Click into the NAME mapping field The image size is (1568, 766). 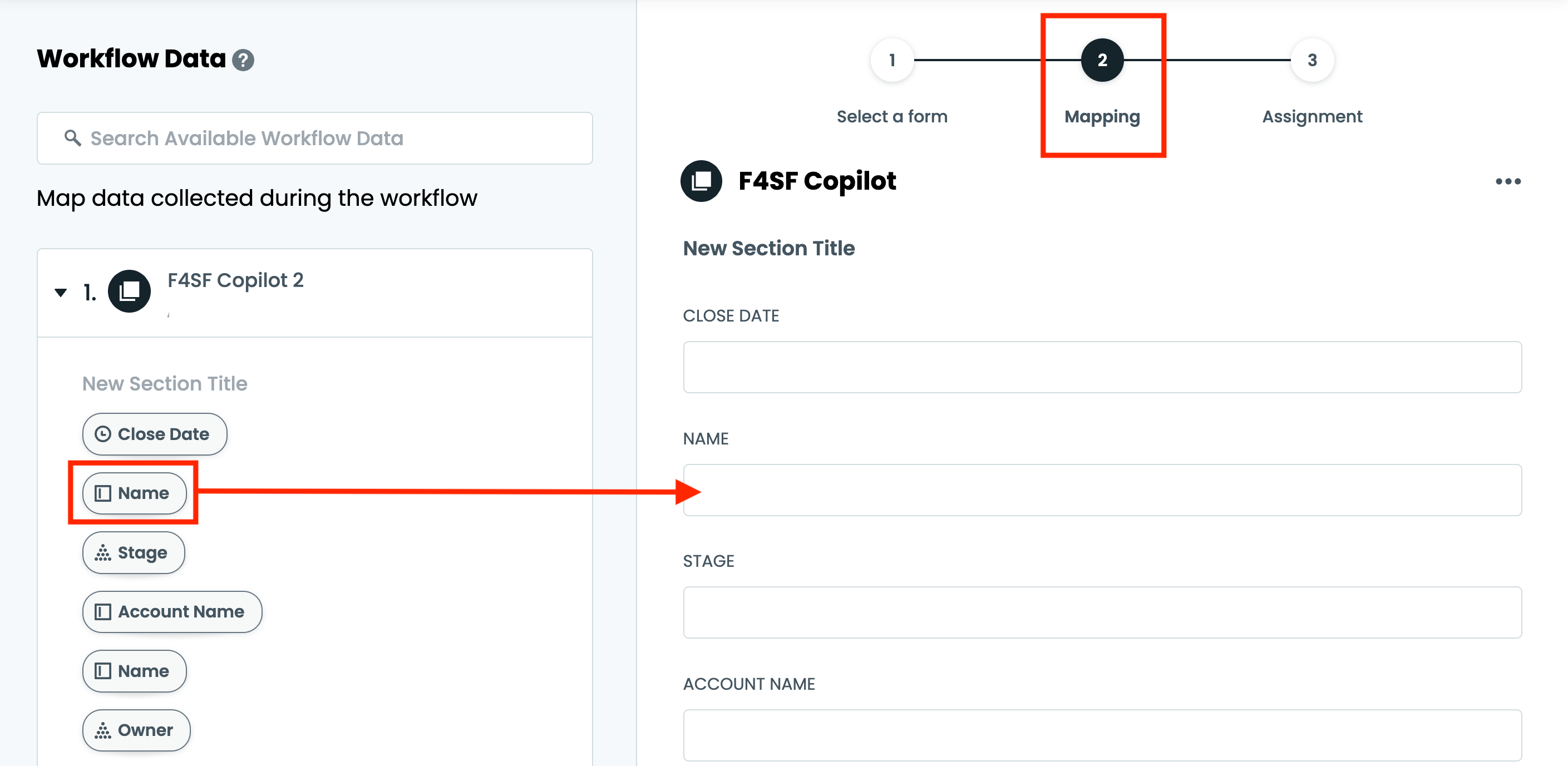click(x=1102, y=490)
